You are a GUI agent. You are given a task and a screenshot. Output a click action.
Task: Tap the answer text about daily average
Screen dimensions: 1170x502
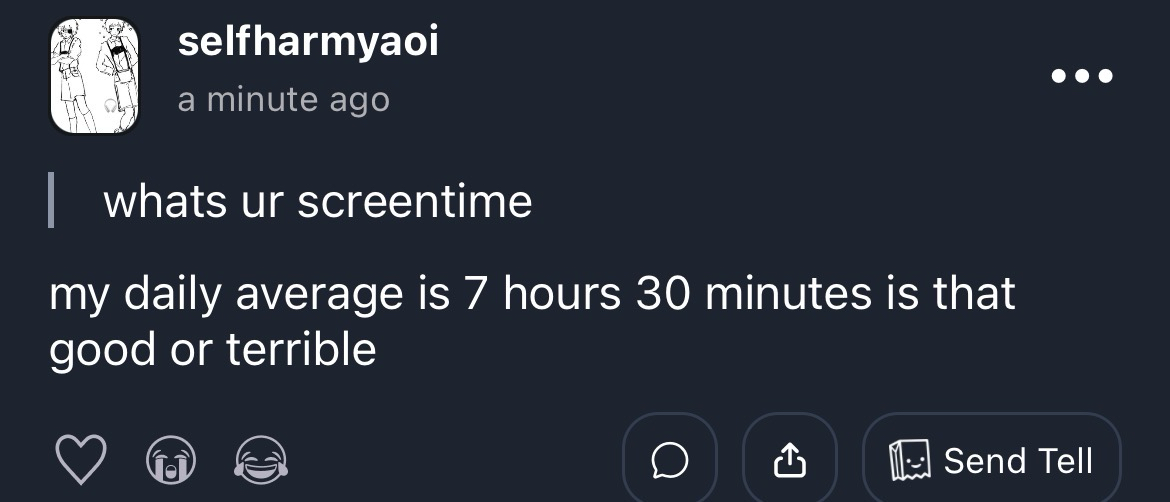click(532, 296)
